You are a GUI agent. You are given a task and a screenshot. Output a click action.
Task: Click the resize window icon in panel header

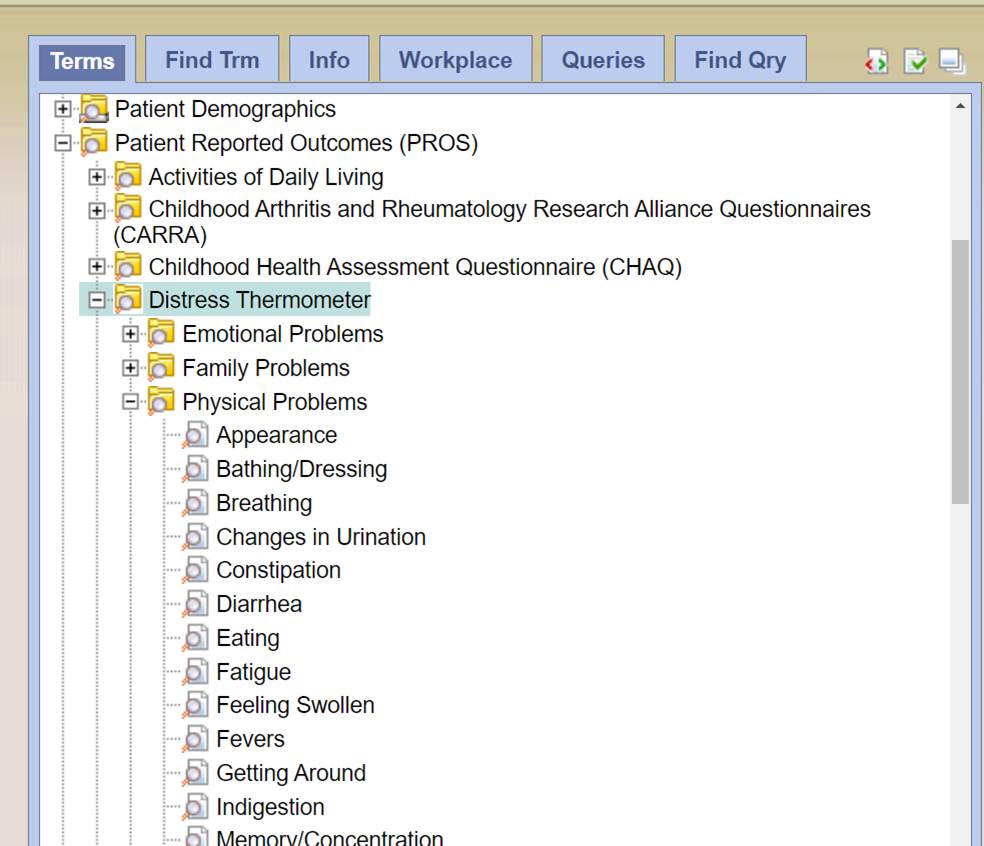[x=951, y=62]
